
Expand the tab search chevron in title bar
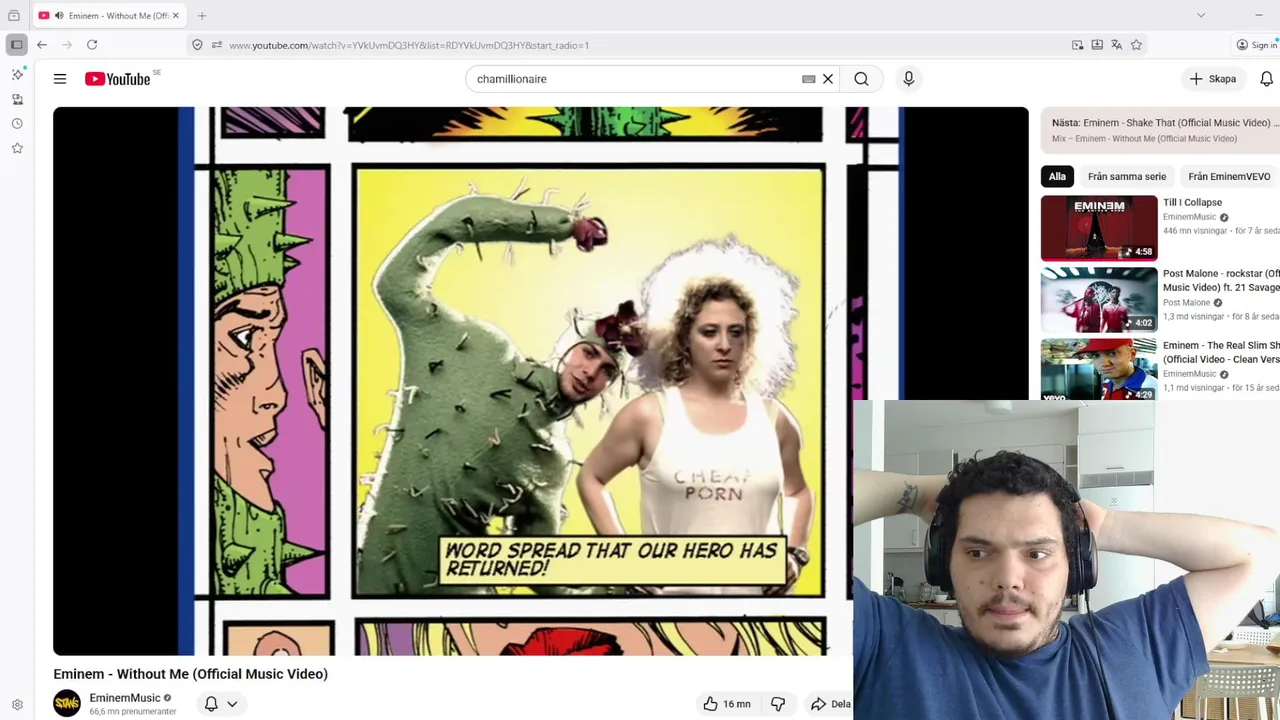tap(1201, 15)
